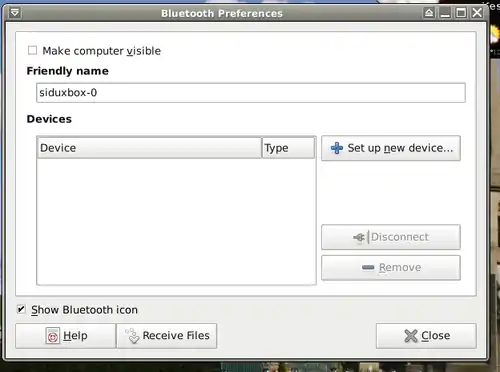This screenshot has height=372, width=500.
Task: Uncheck Show Bluetooth icon checkbox
Action: pos(21,309)
